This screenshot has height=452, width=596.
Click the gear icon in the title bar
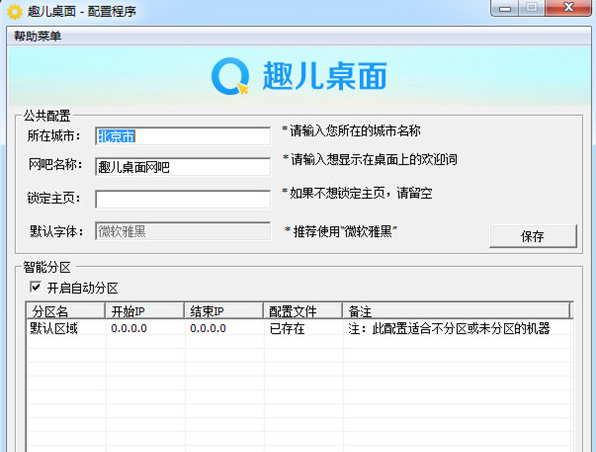[15, 12]
